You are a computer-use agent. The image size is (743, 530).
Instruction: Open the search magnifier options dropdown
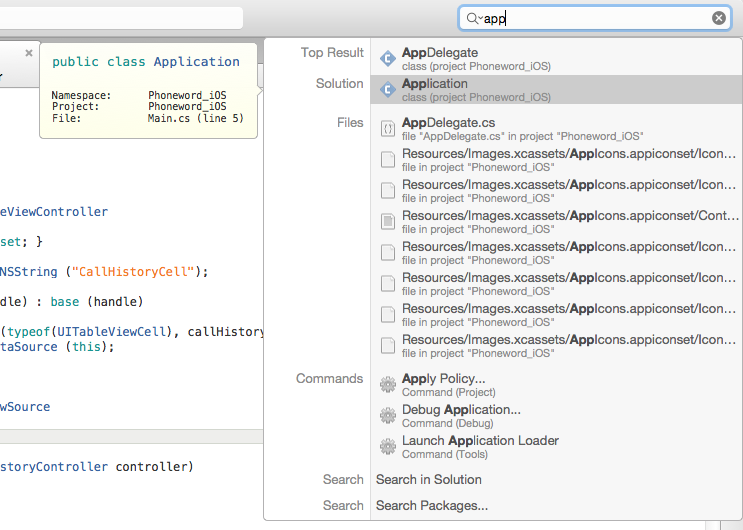pos(474,18)
